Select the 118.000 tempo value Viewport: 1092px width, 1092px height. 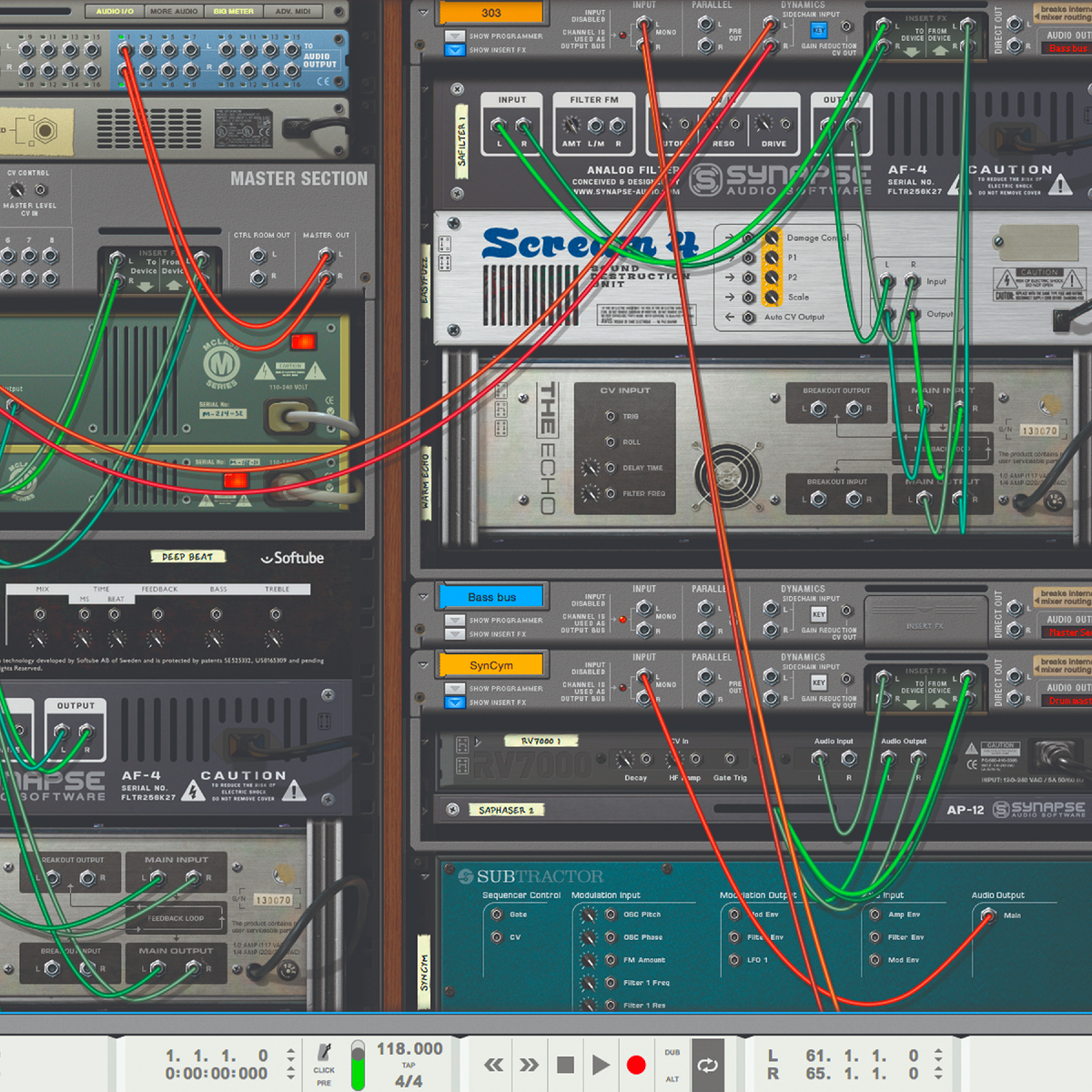point(409,1048)
